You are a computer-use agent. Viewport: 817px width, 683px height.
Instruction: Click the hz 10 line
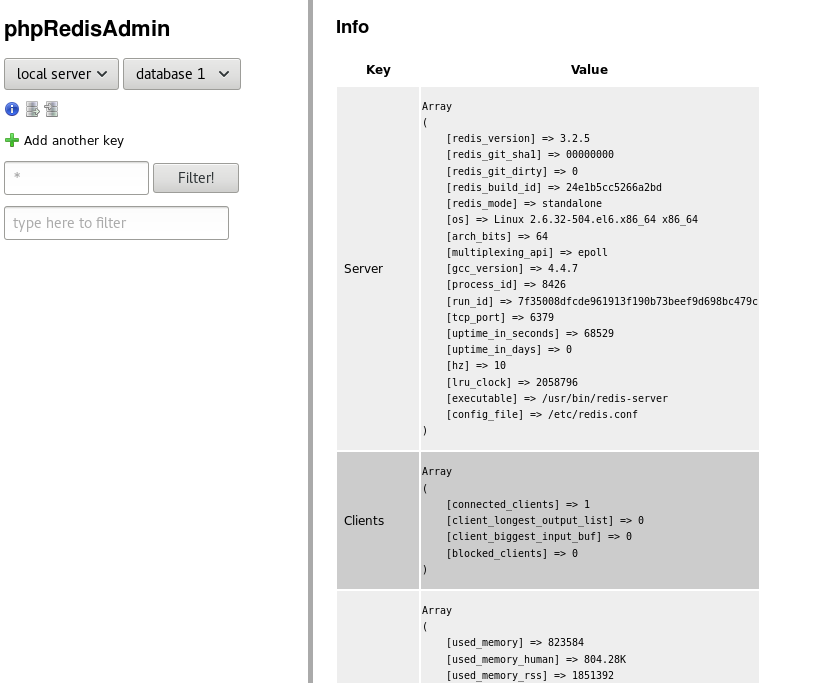(x=476, y=366)
